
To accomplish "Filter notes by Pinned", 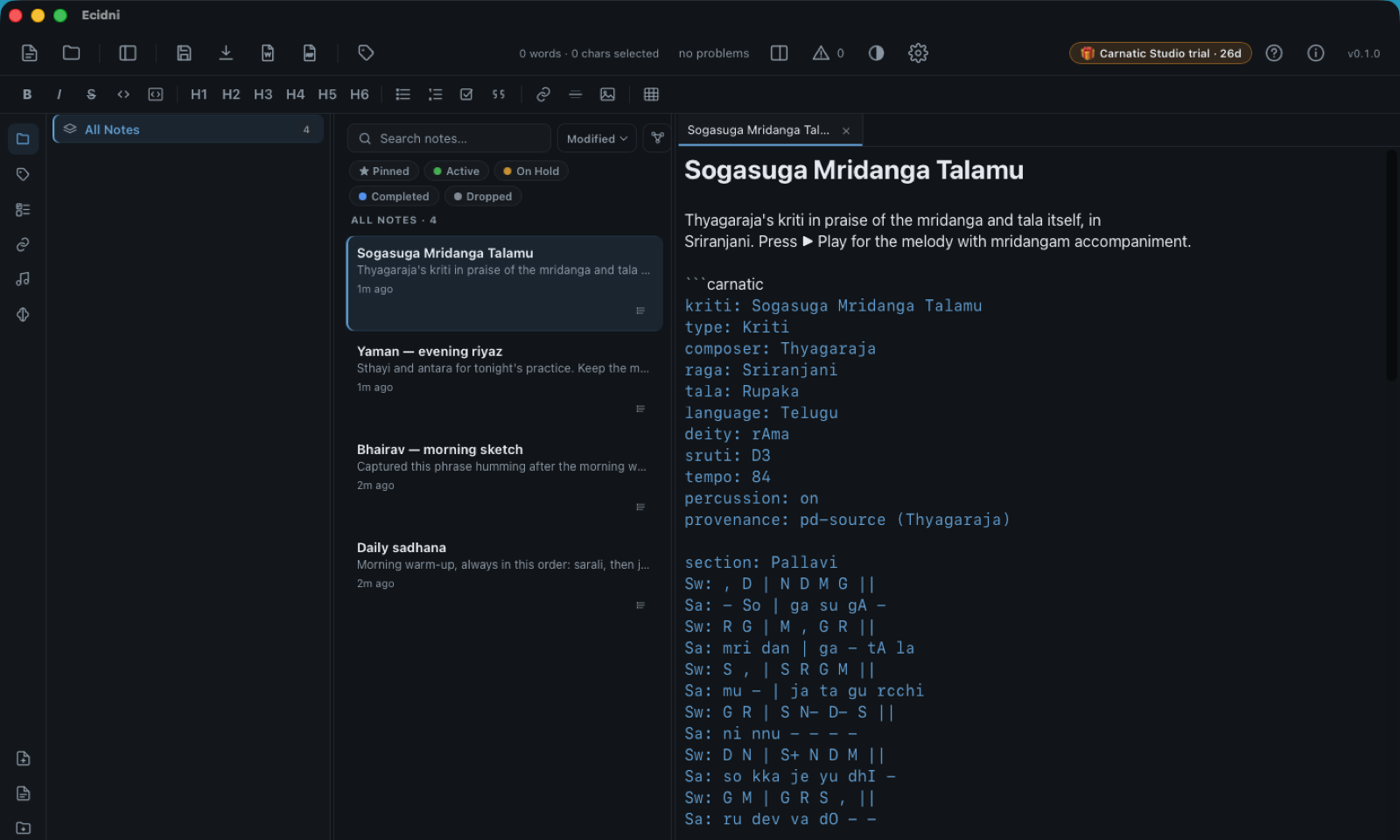I will pos(383,171).
